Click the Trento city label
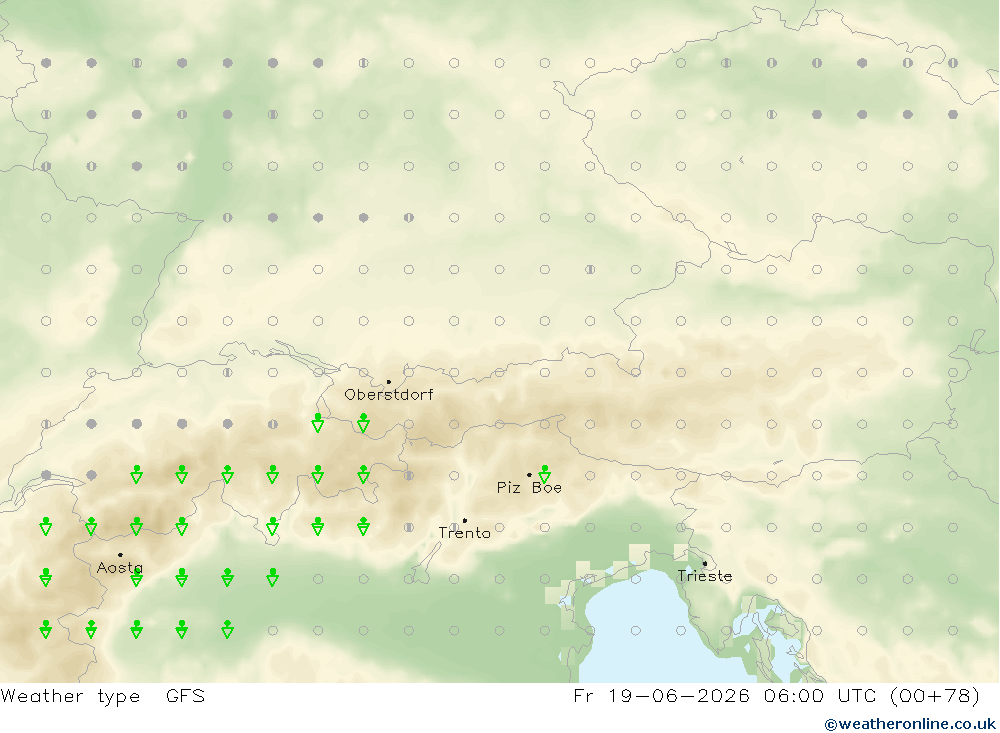This screenshot has width=1000, height=733. (x=464, y=533)
